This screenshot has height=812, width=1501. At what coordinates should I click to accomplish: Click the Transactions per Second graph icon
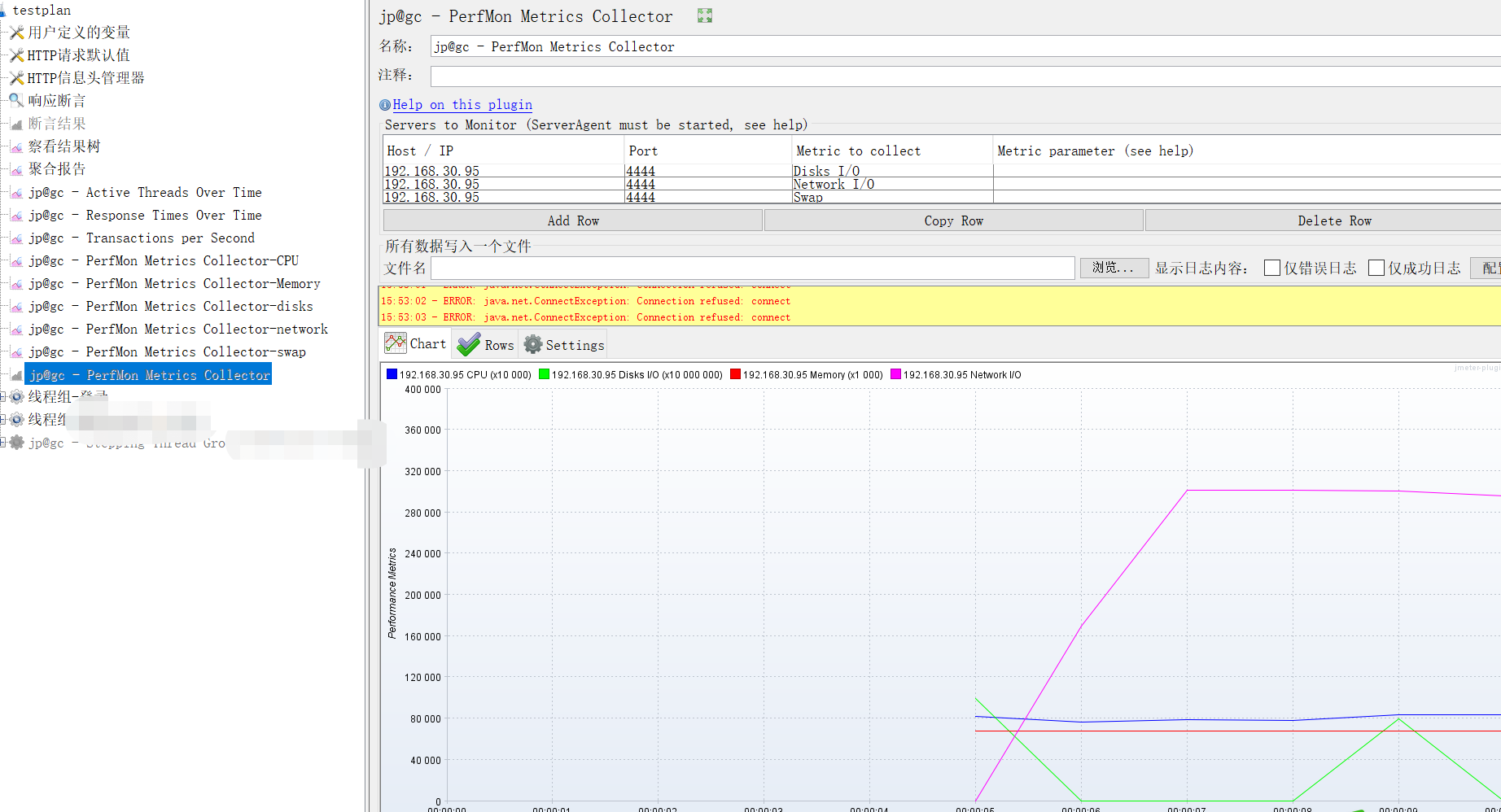pos(16,238)
